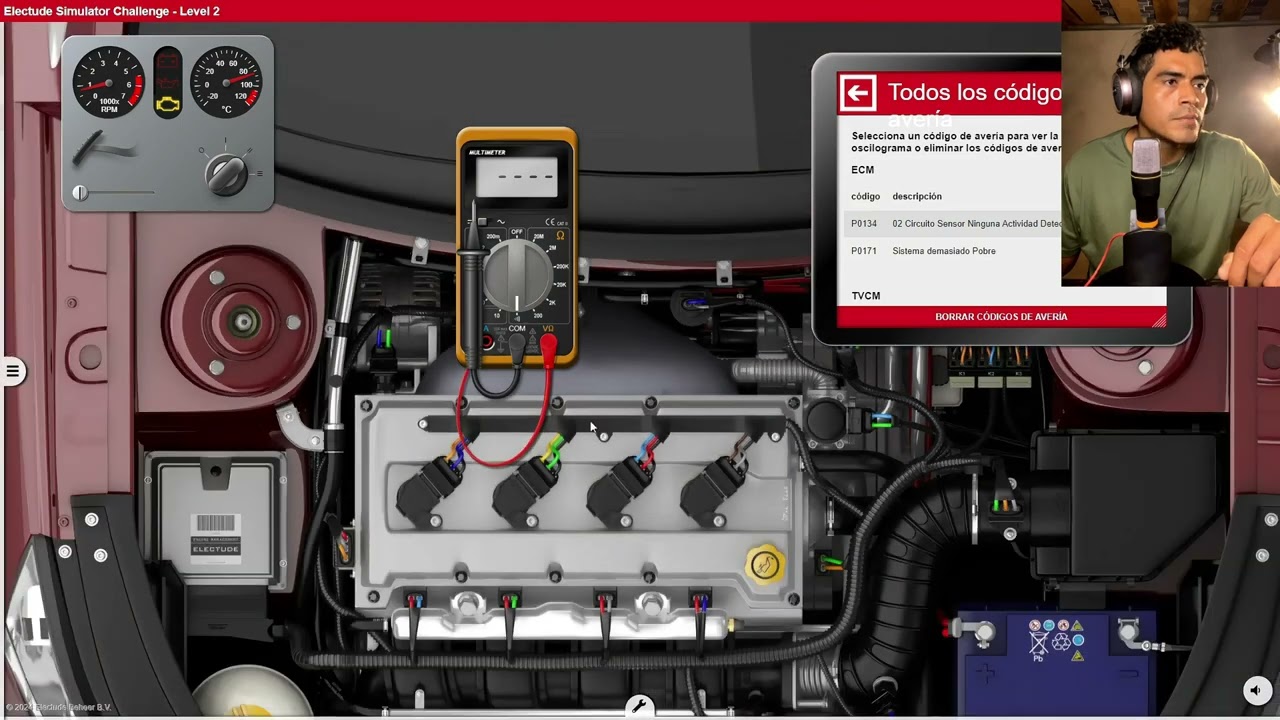This screenshot has height=720, width=1280.
Task: Click the left strut tower mount
Action: point(241,321)
